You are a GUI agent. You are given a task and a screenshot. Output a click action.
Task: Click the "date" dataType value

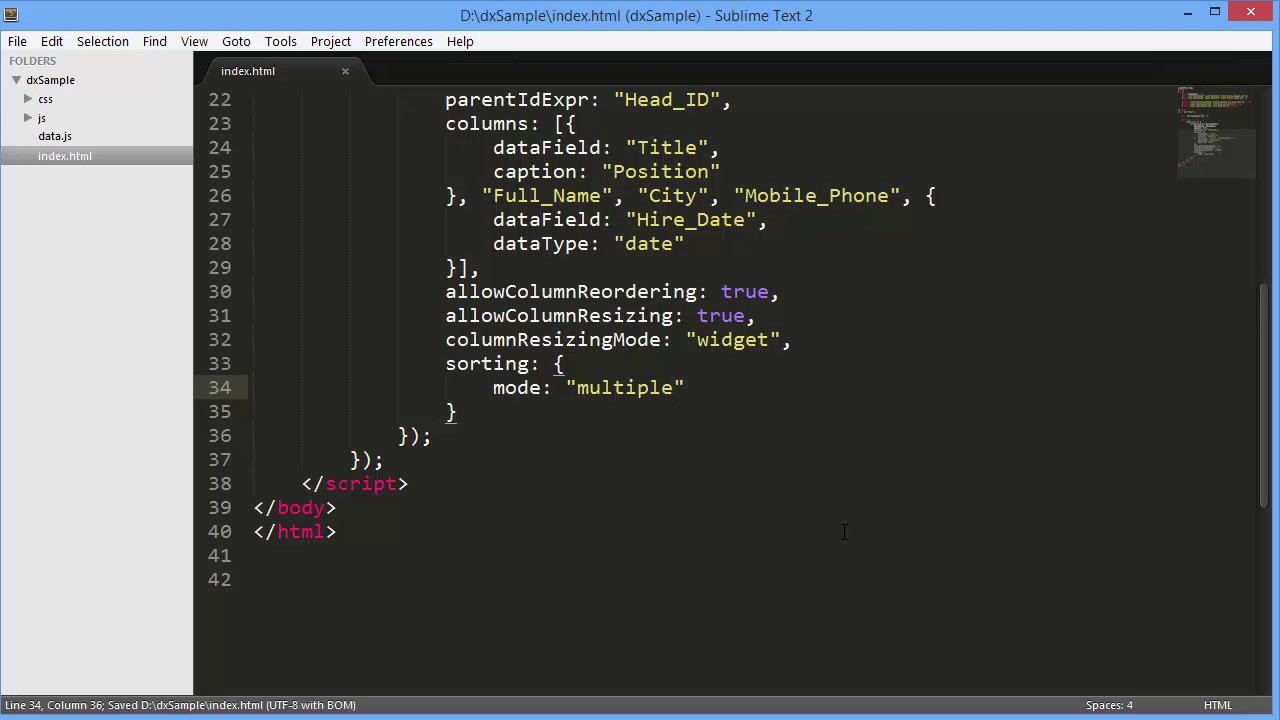pyautogui.click(x=649, y=244)
